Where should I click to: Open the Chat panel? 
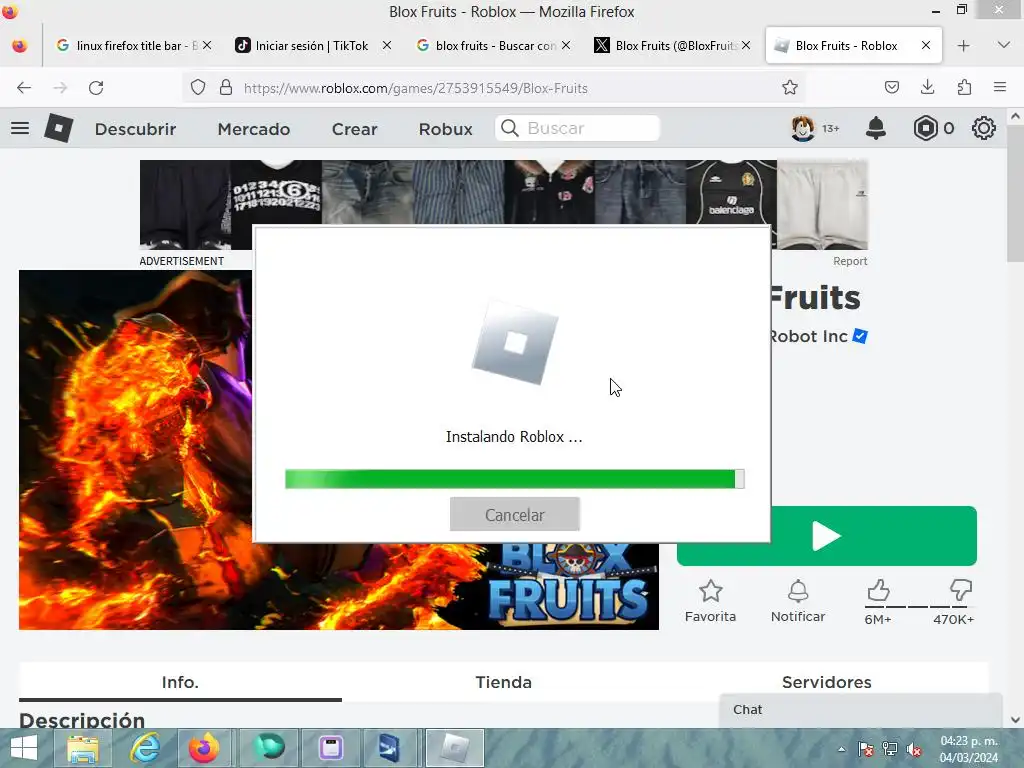(x=861, y=710)
